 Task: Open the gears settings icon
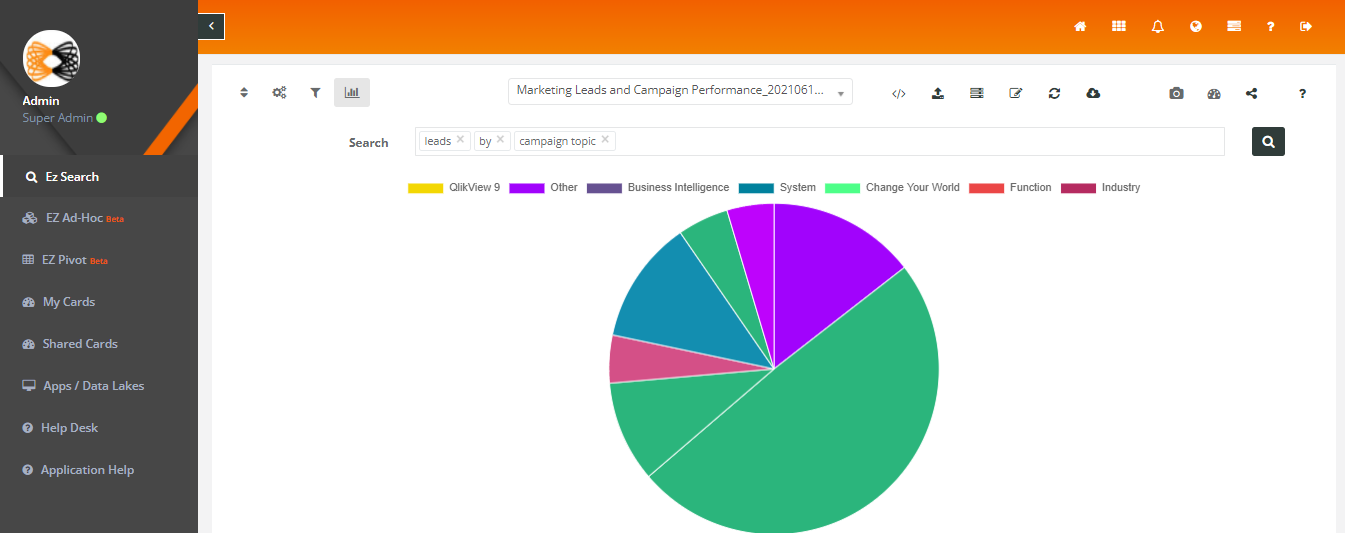point(280,92)
